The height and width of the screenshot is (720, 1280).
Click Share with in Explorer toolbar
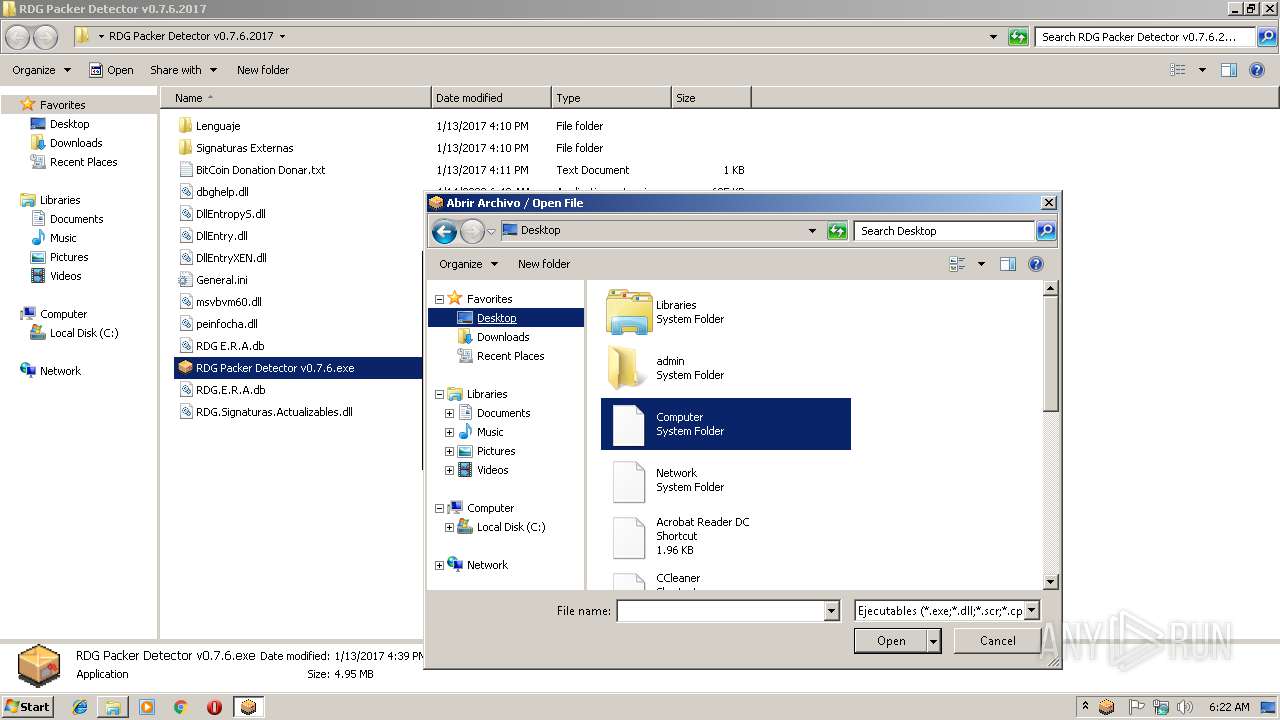click(x=183, y=70)
